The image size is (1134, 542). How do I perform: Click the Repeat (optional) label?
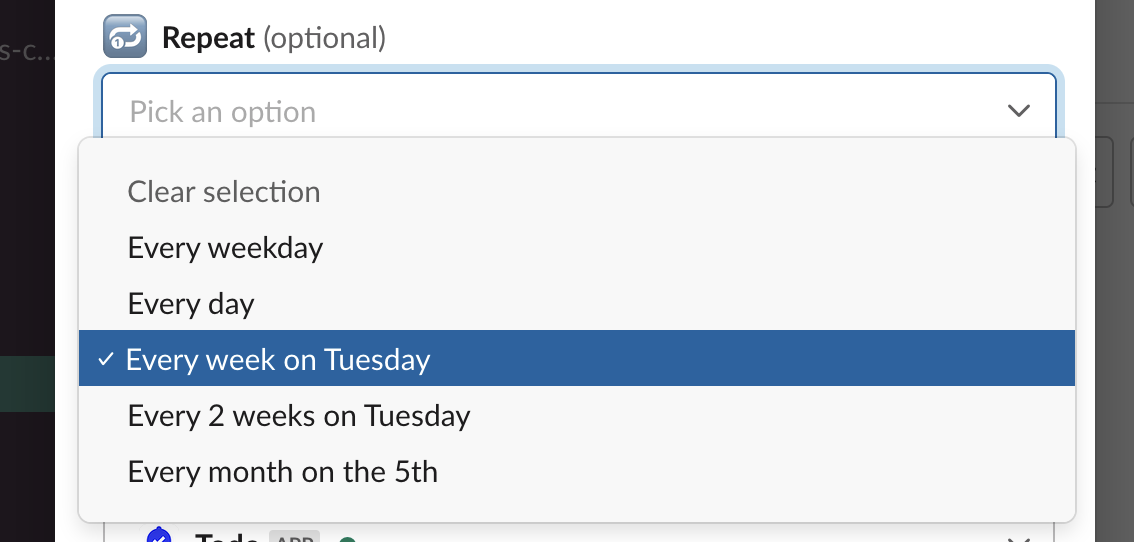[273, 39]
